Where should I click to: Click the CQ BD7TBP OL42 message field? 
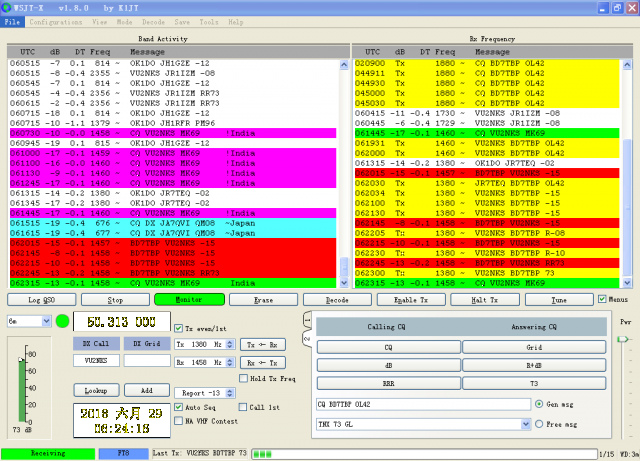(423, 404)
